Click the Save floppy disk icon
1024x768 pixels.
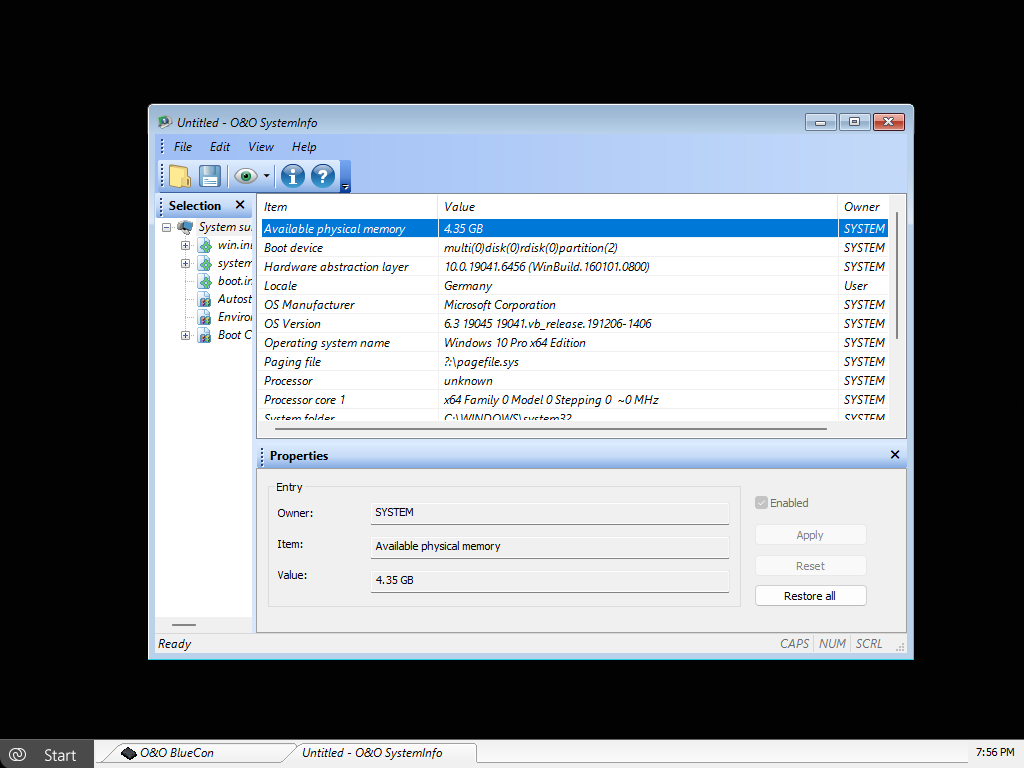click(209, 177)
